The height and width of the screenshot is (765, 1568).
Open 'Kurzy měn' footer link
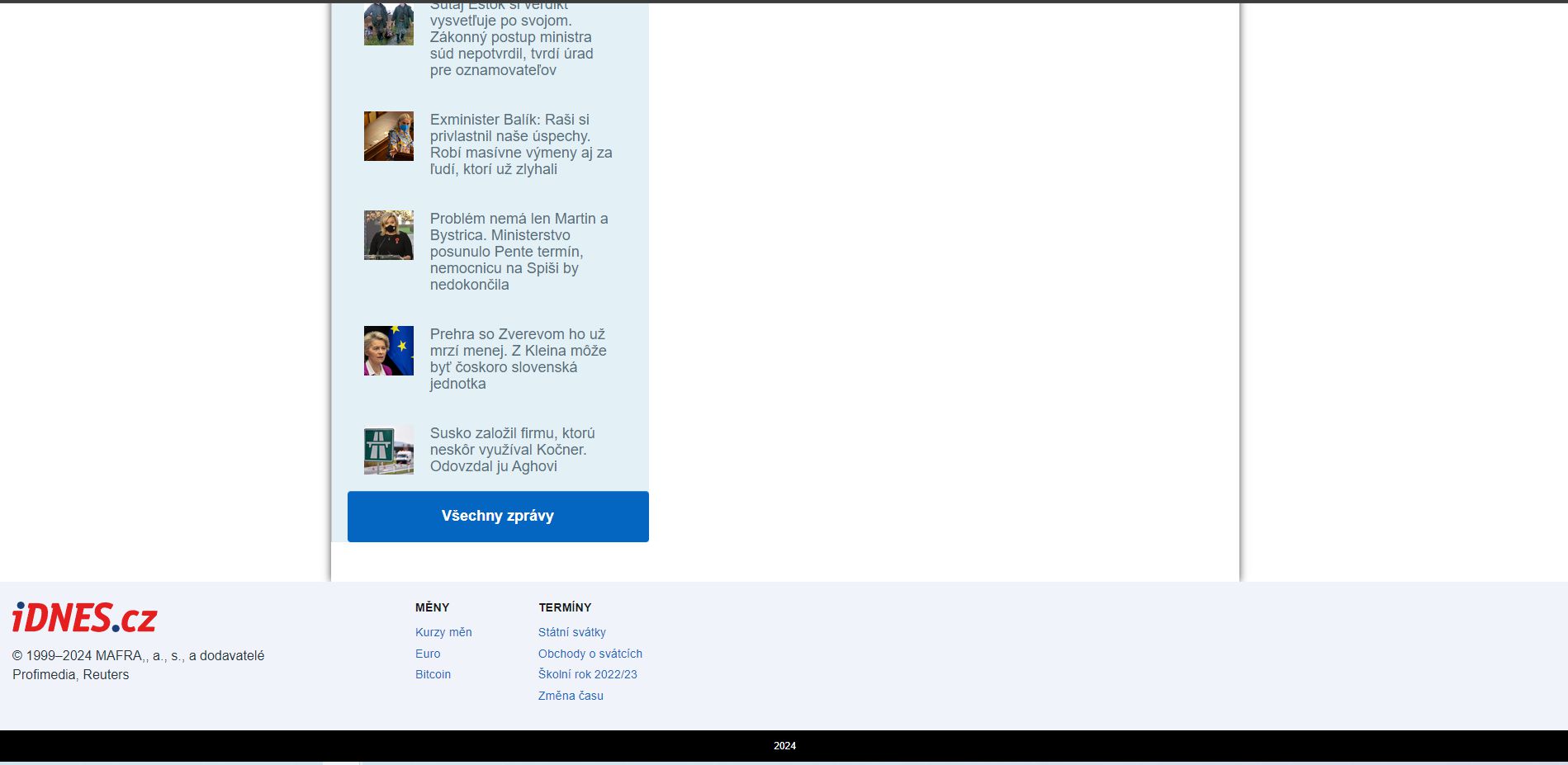(x=443, y=632)
